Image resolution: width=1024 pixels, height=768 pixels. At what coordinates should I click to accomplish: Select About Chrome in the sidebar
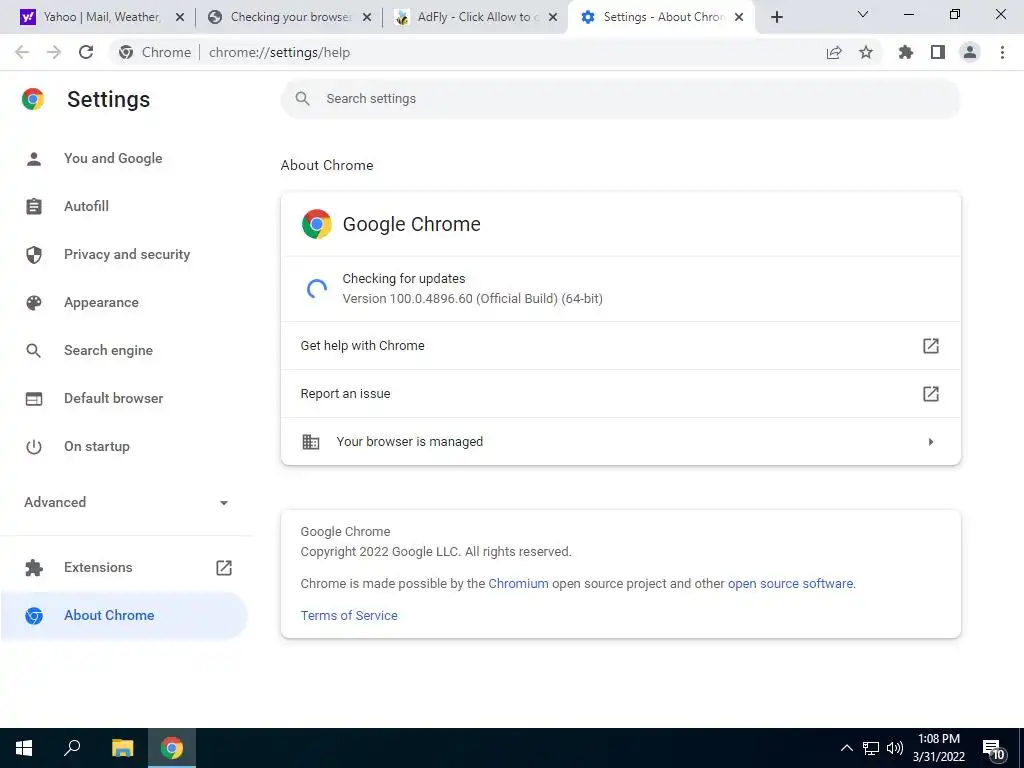[x=124, y=615]
